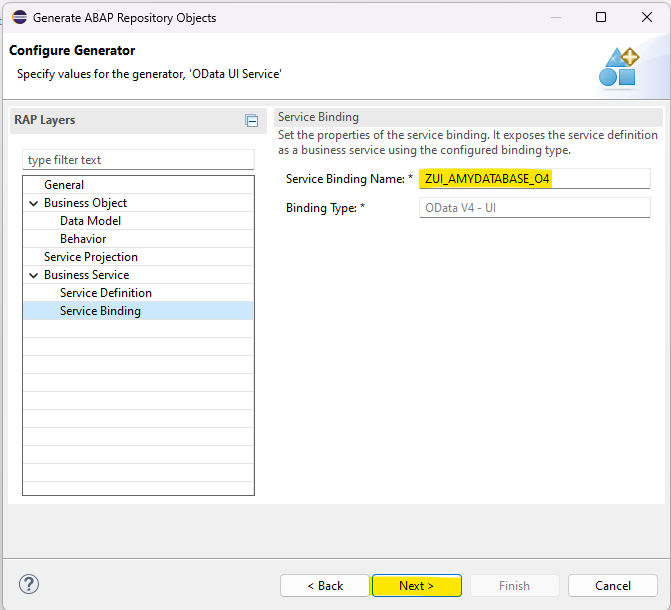Click the Binding Type field

(x=534, y=208)
